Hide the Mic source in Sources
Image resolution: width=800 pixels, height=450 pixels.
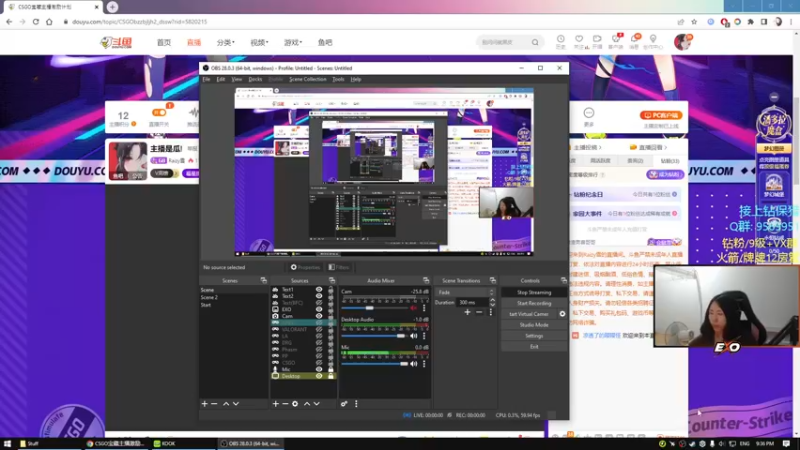click(x=319, y=369)
